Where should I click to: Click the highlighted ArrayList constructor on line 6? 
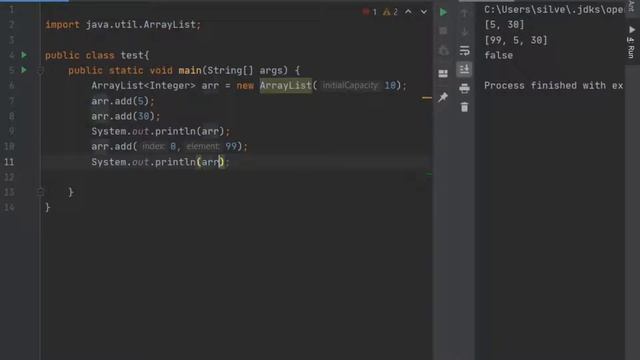285,85
